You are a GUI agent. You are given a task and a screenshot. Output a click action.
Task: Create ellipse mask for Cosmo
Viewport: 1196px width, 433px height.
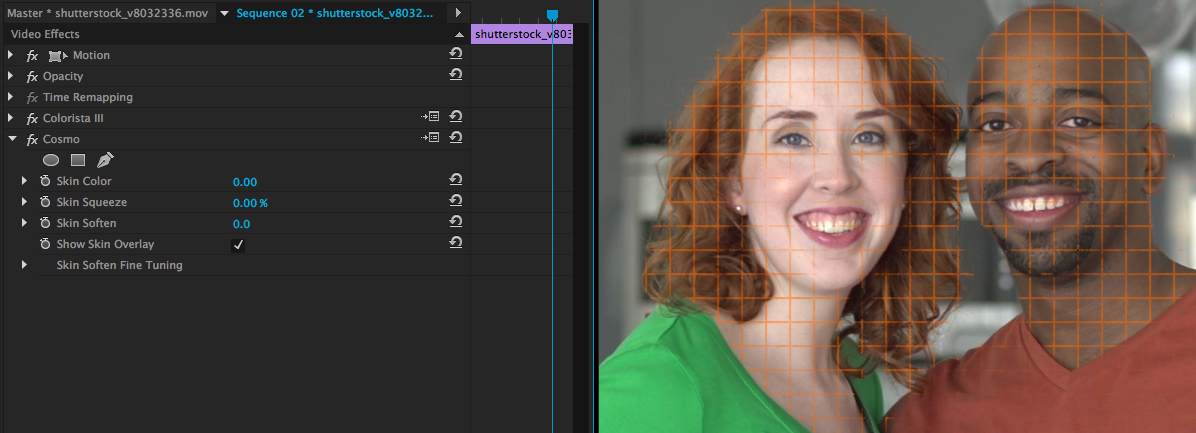51,160
